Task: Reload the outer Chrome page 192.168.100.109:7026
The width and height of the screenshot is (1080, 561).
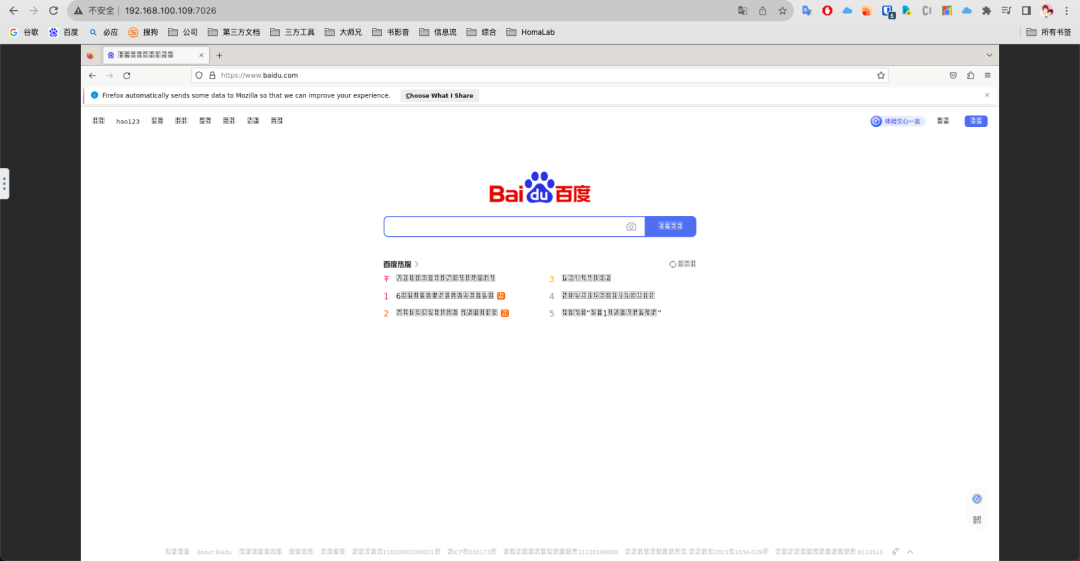Action: (x=53, y=10)
